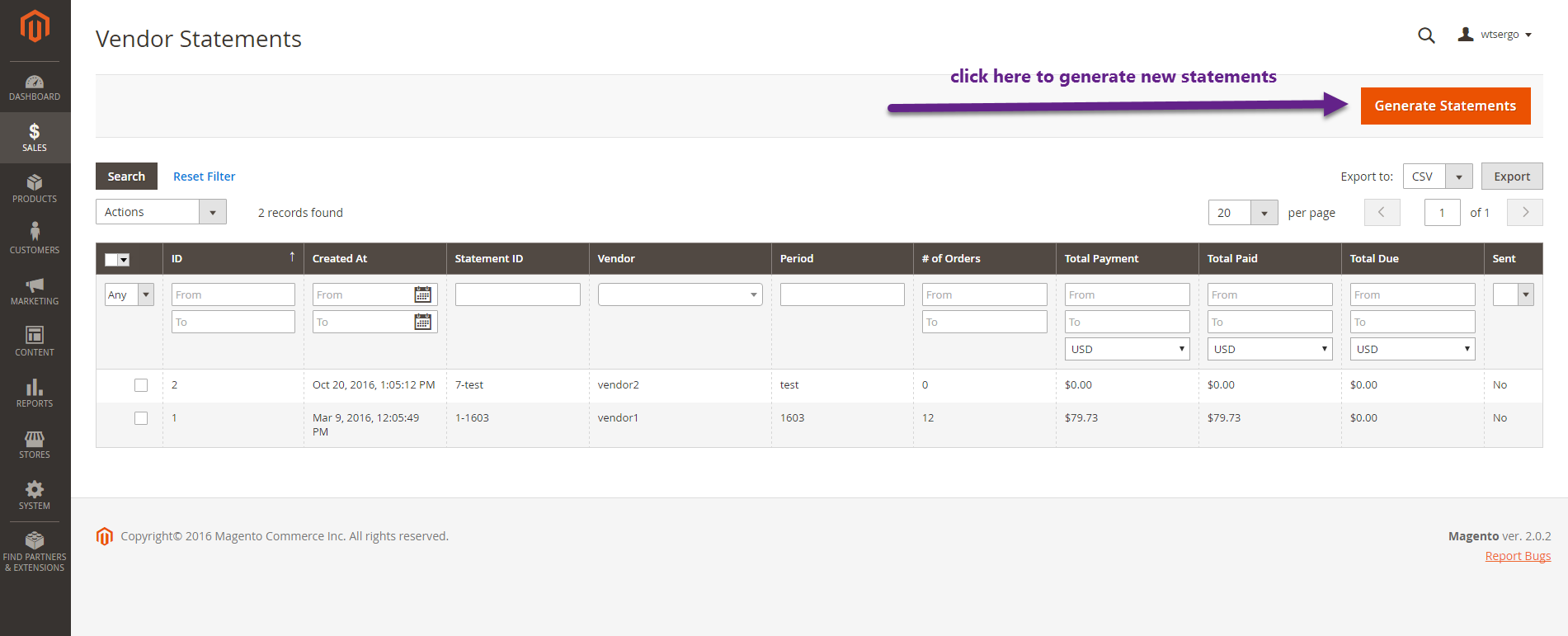This screenshot has height=636, width=1568.
Task: Select checkbox for statement 1-1603
Action: (141, 418)
